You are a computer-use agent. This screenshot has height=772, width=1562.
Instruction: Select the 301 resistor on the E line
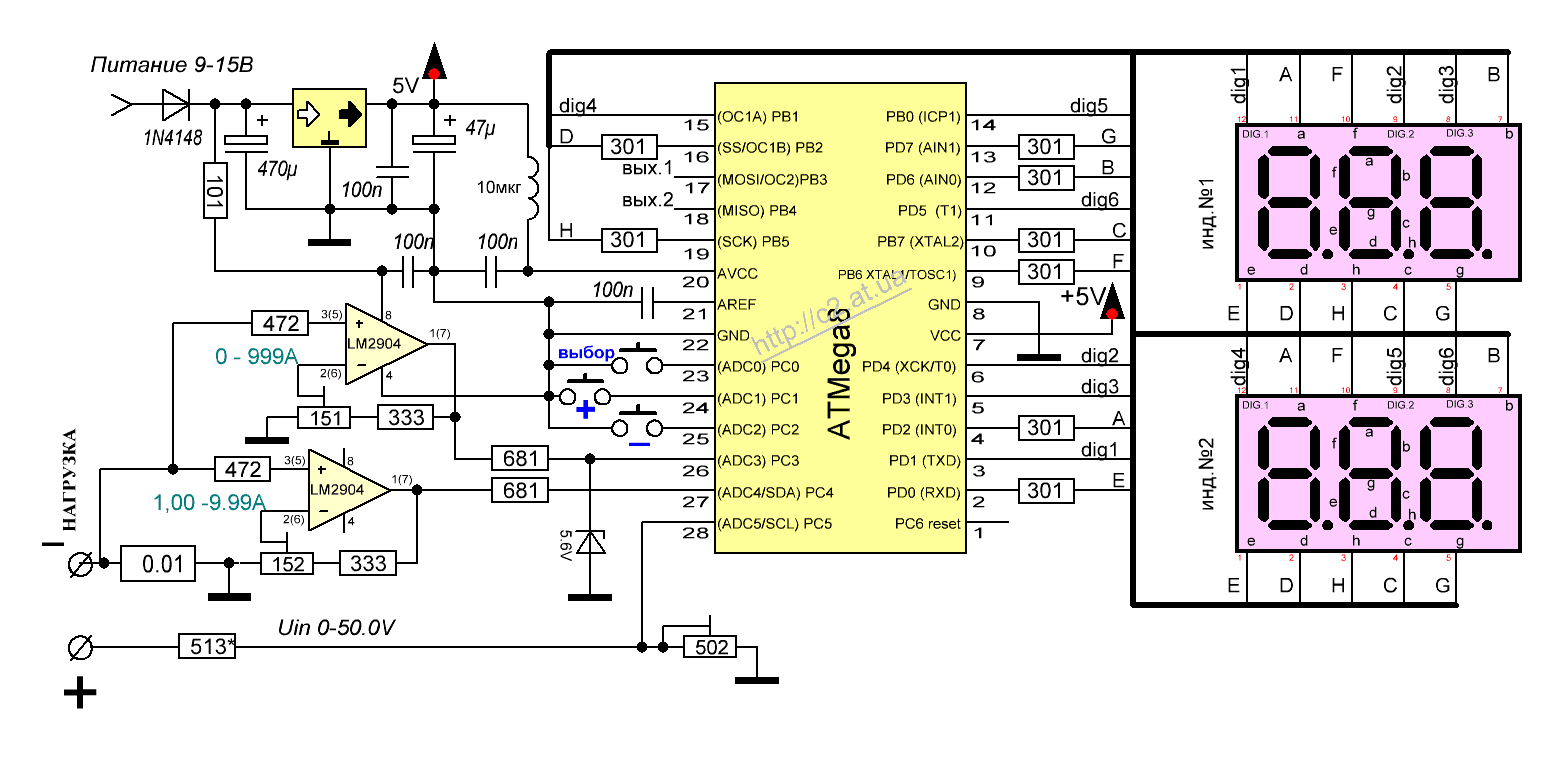click(1045, 490)
